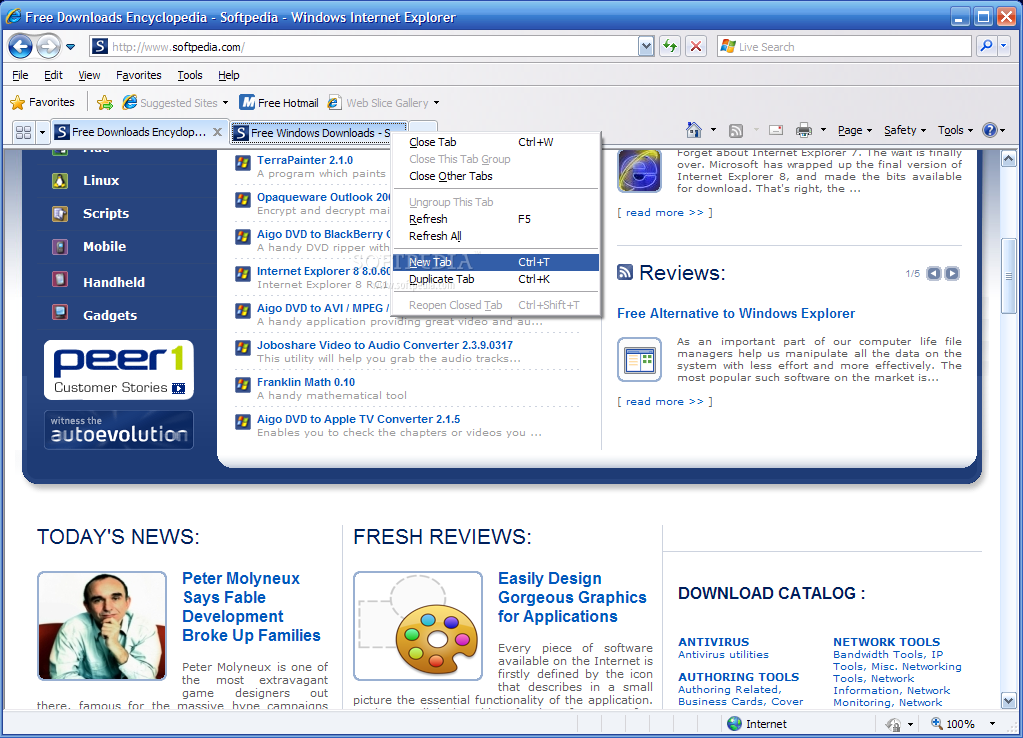Open the Tools menu in menu bar
Image resolution: width=1023 pixels, height=738 pixels.
[x=190, y=75]
